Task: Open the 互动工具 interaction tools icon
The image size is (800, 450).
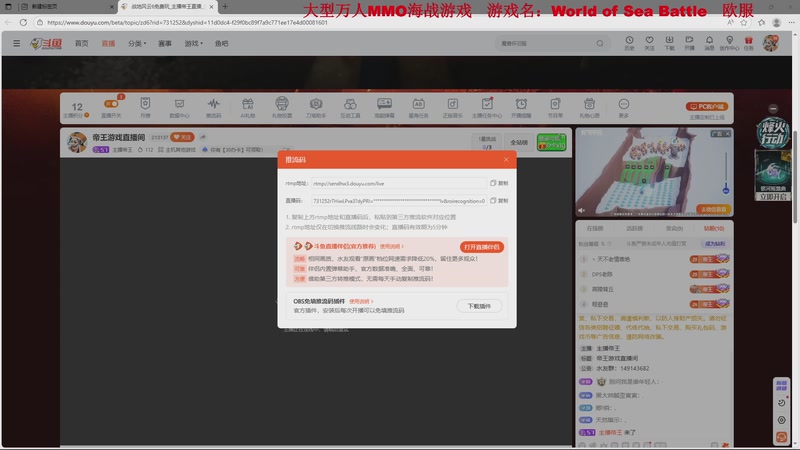Action: pos(350,108)
